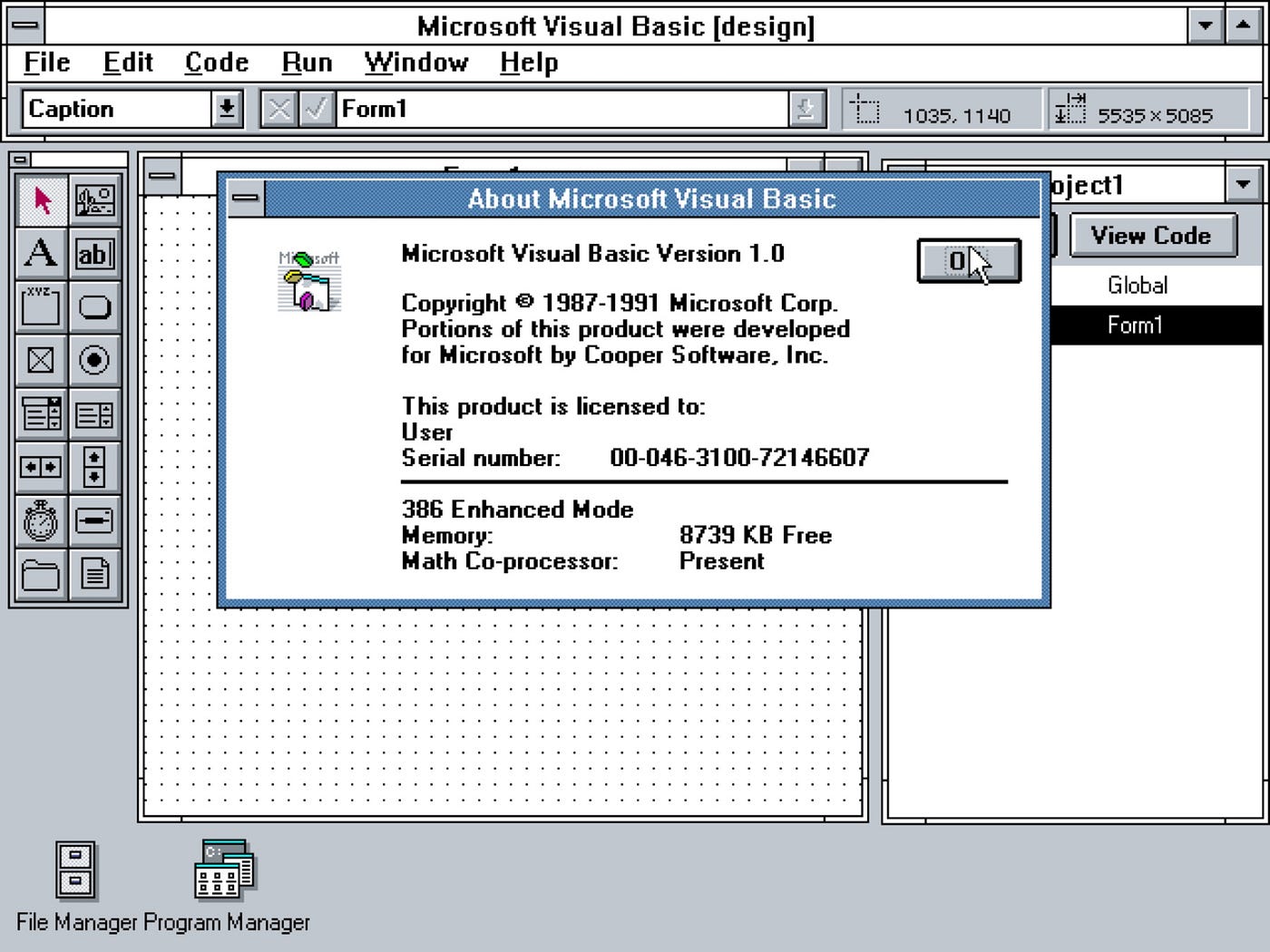Select the Option Button tool
1270x952 pixels.
tap(95, 360)
